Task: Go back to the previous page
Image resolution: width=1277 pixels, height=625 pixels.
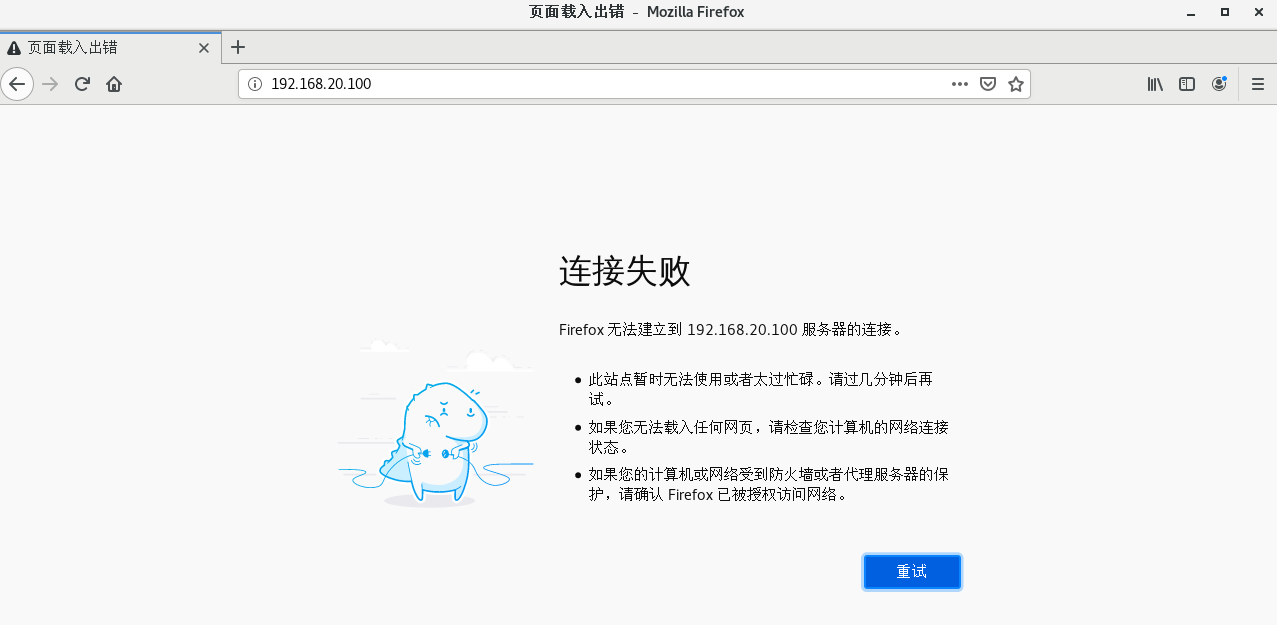Action: click(17, 84)
